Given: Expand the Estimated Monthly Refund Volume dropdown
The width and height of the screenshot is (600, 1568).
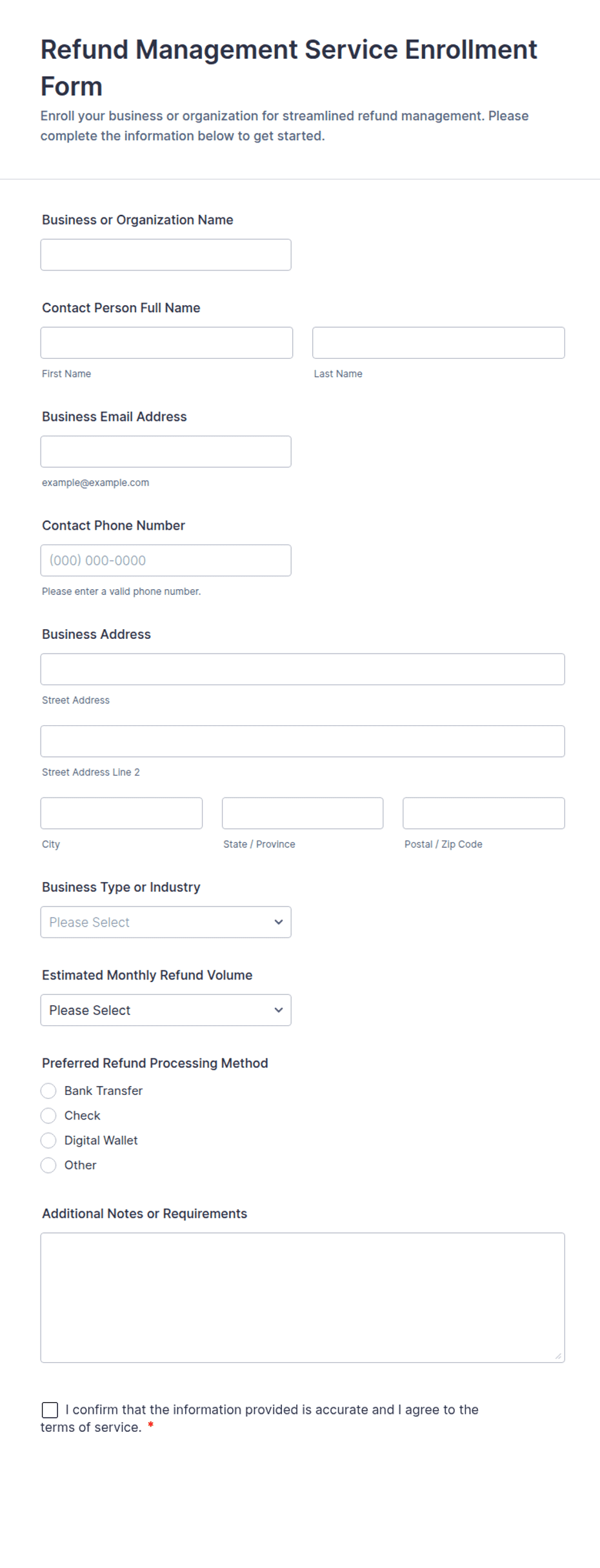Looking at the screenshot, I should [166, 1010].
